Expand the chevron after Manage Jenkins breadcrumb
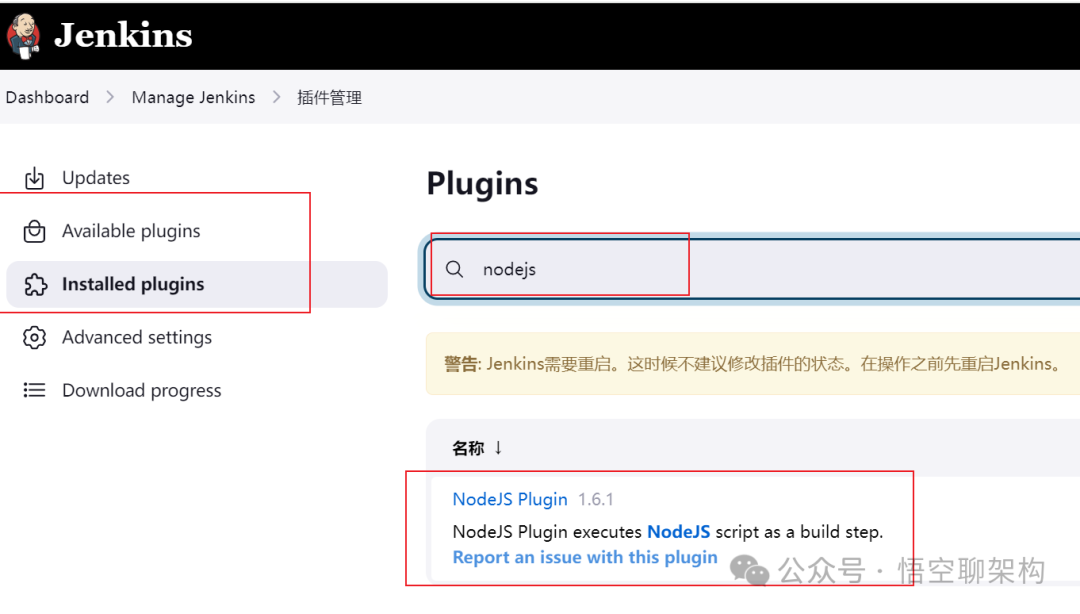 pyautogui.click(x=277, y=98)
